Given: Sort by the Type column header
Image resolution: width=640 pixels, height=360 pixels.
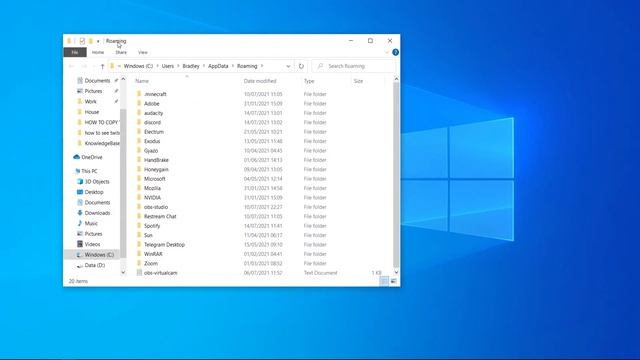Looking at the screenshot, I should [x=309, y=81].
